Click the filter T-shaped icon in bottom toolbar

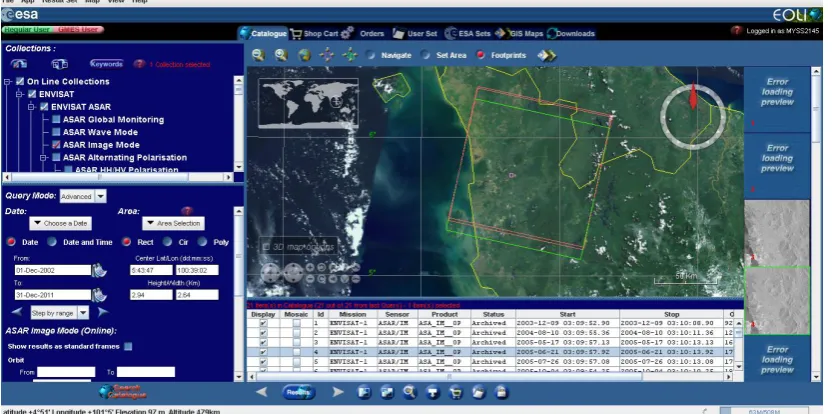tap(433, 393)
